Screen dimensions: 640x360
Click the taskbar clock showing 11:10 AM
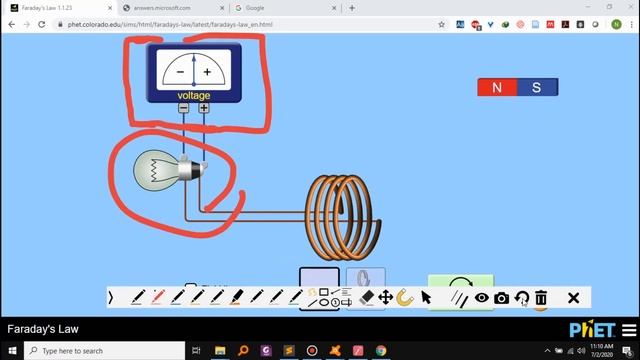(x=602, y=351)
